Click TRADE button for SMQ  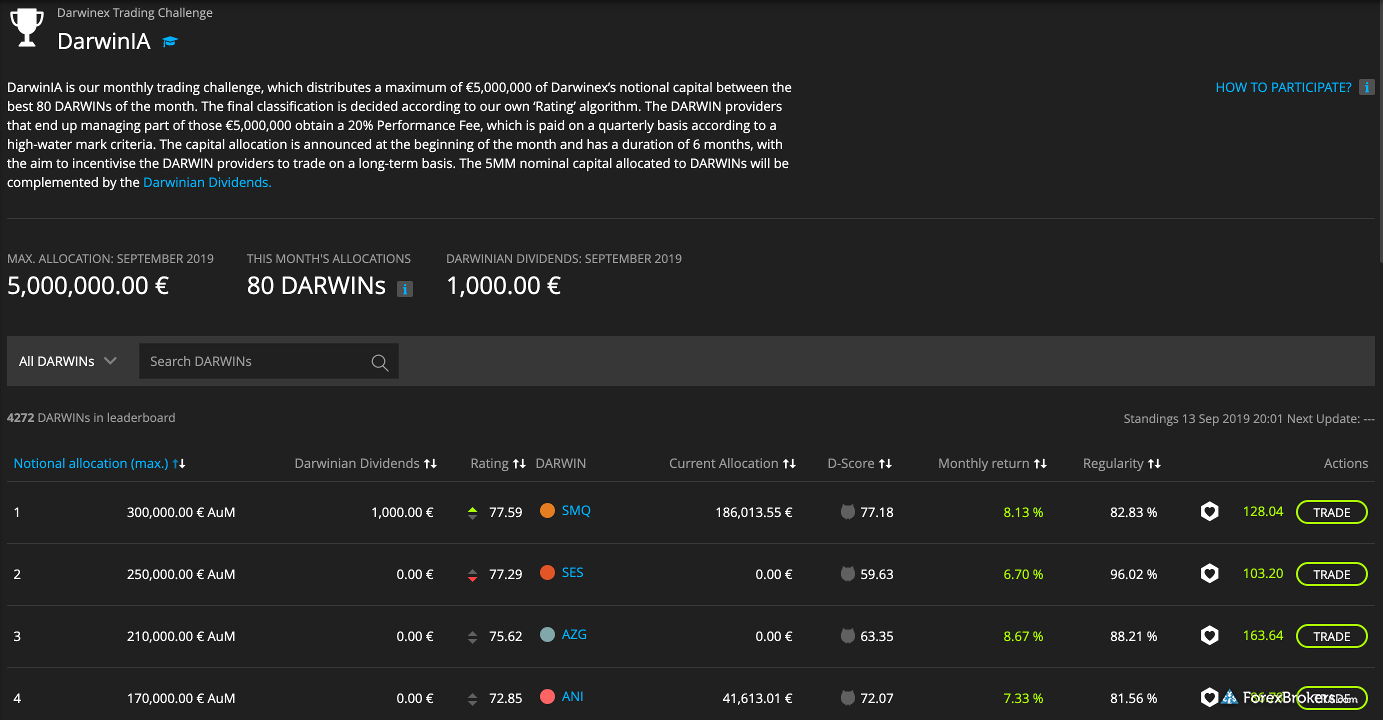[1332, 512]
